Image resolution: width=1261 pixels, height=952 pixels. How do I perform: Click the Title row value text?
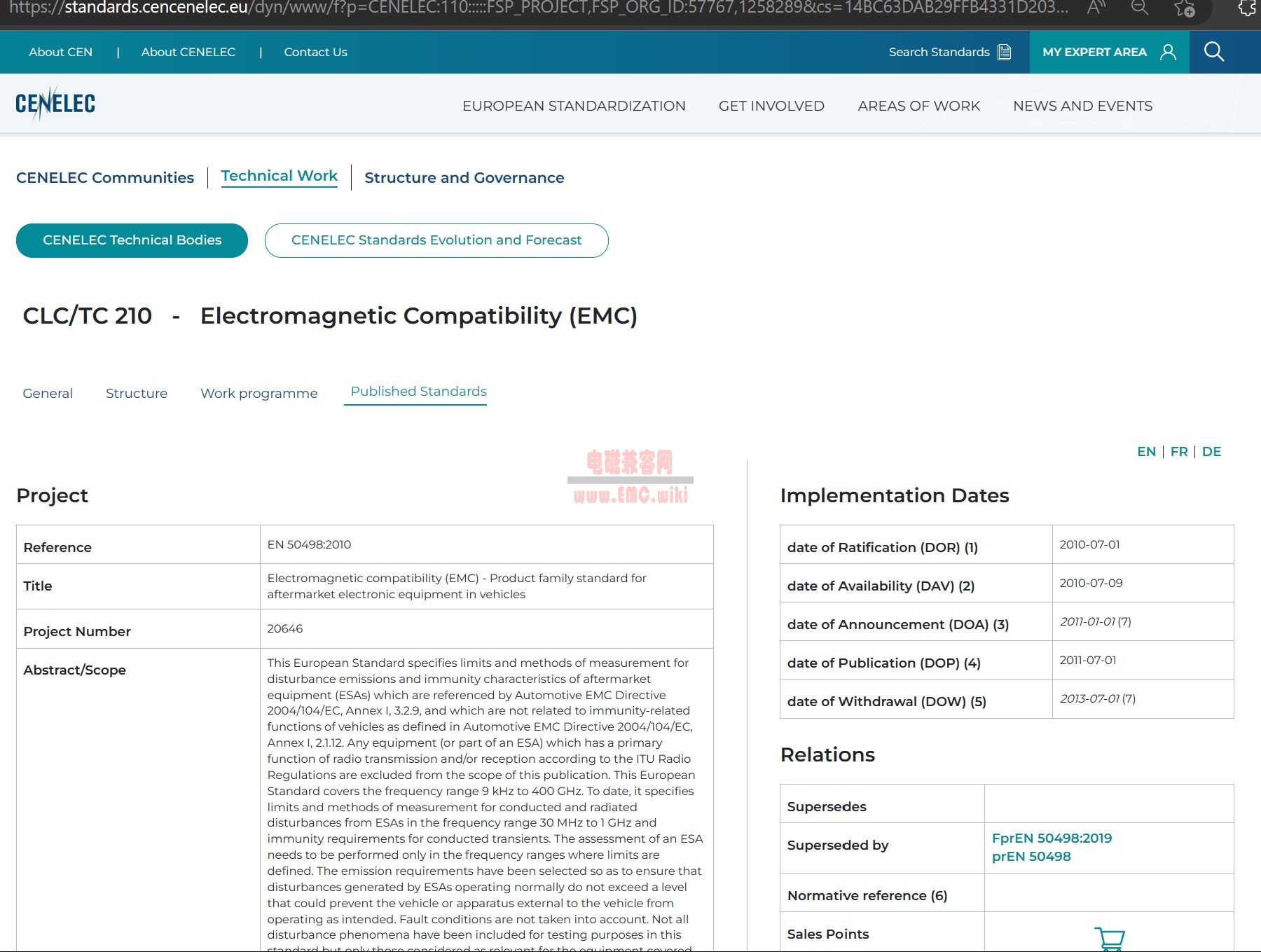pyautogui.click(x=456, y=586)
